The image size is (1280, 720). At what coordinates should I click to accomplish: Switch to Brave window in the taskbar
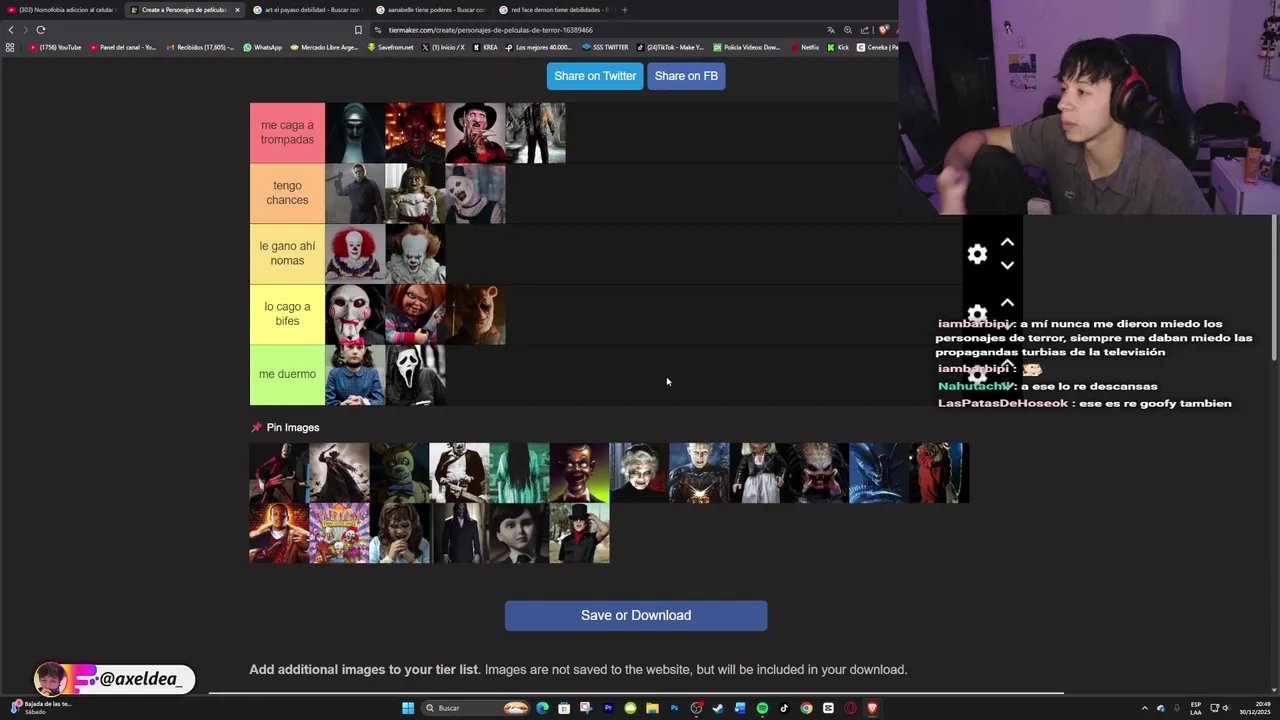tap(872, 708)
